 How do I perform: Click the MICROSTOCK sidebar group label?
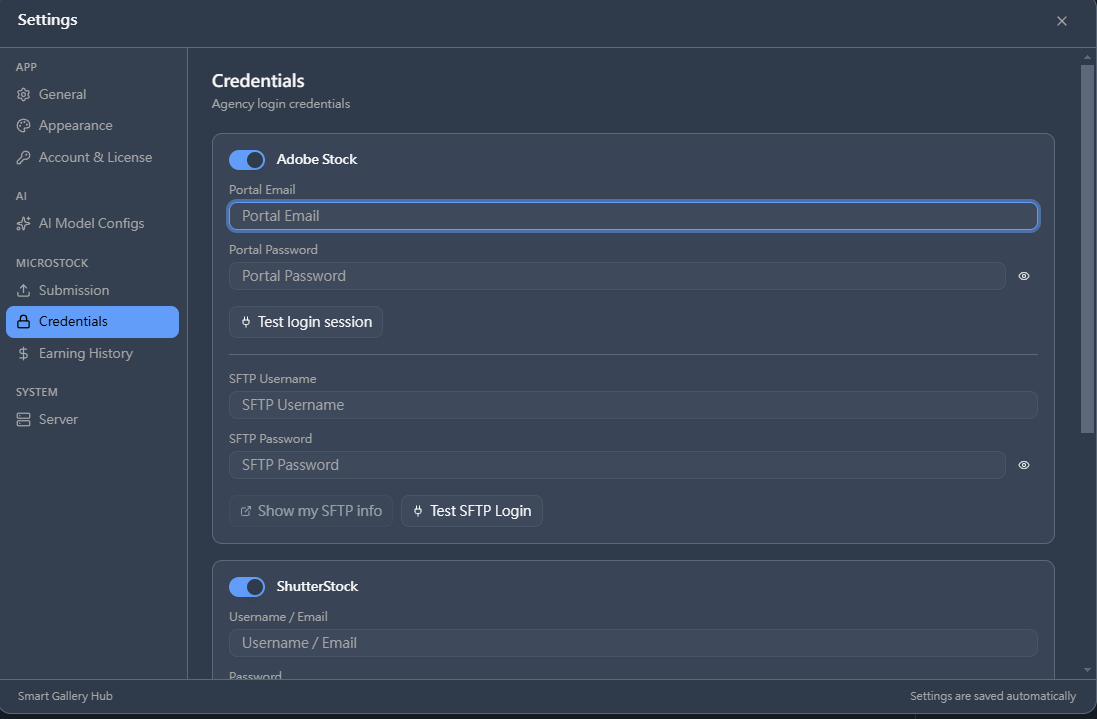pyautogui.click(x=52, y=263)
